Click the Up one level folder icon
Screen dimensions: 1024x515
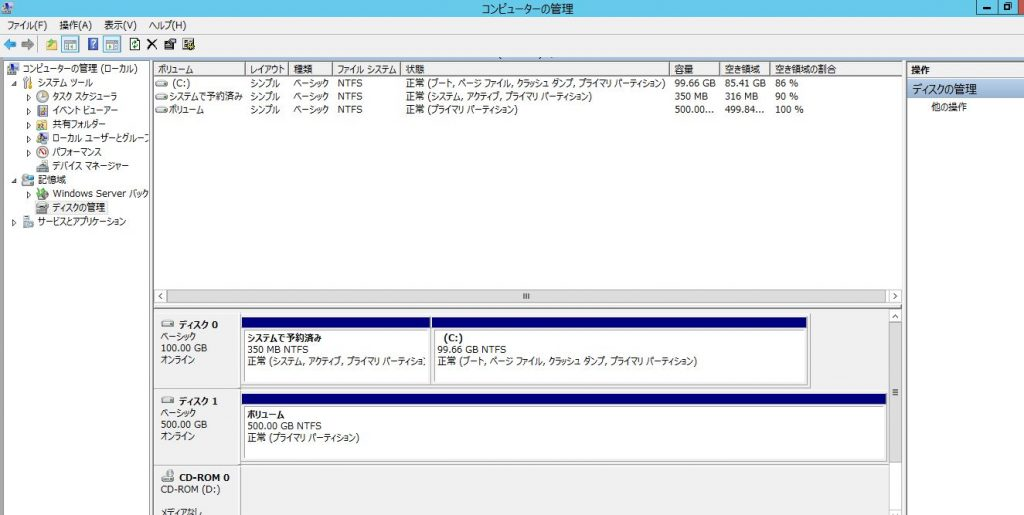51,44
